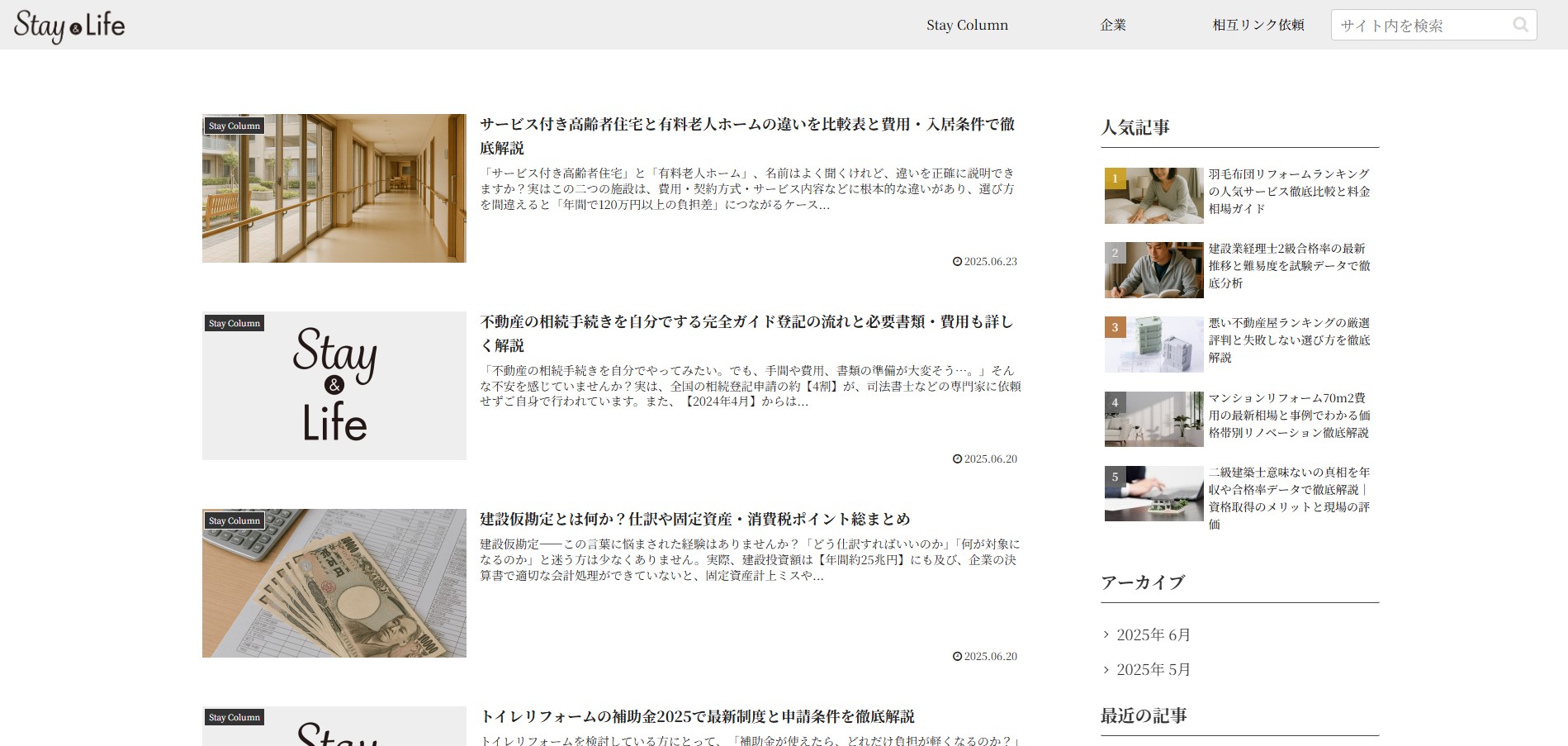This screenshot has width=1568, height=746.
Task: Open rank 4 thumbnail マンションリフォーム
Action: click(1153, 419)
